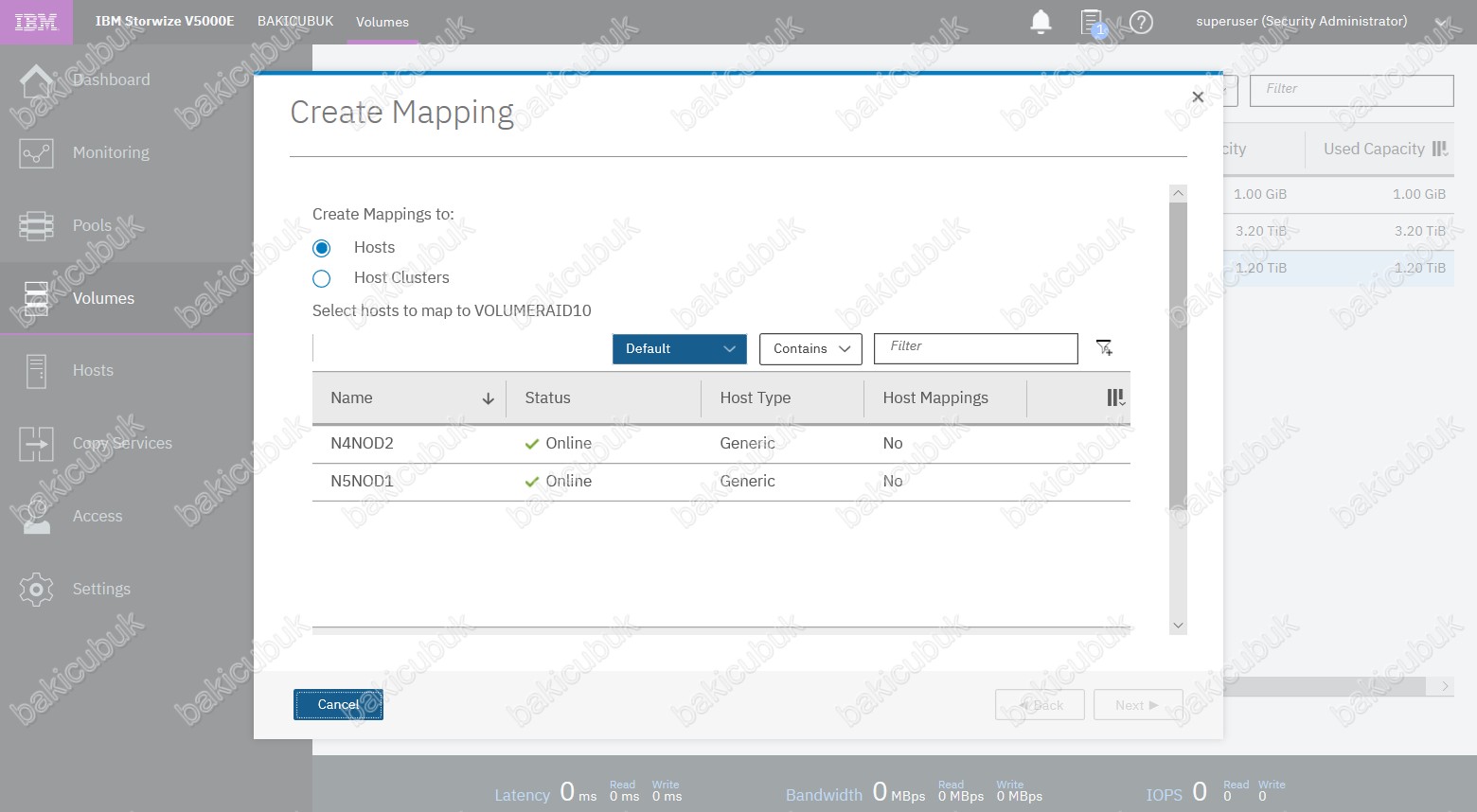Select the Hosts radio button
The width and height of the screenshot is (1477, 812).
pyautogui.click(x=322, y=248)
